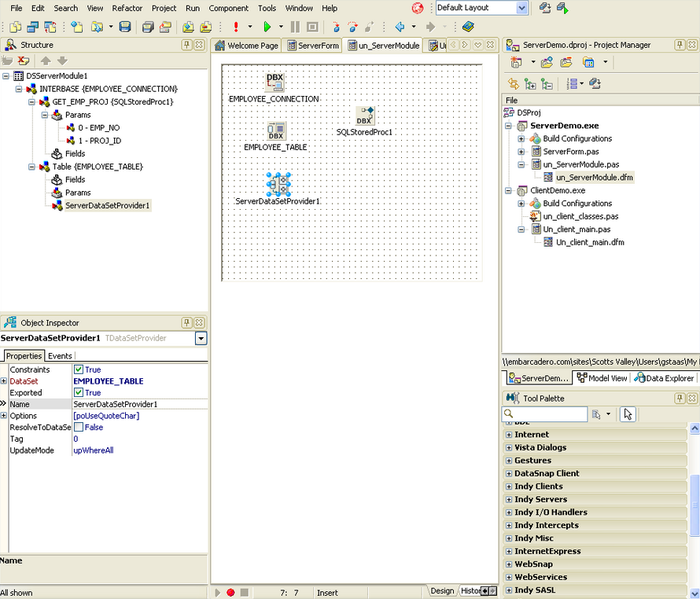The width and height of the screenshot is (700, 599).
Task: Open the Component menu
Action: (x=228, y=8)
